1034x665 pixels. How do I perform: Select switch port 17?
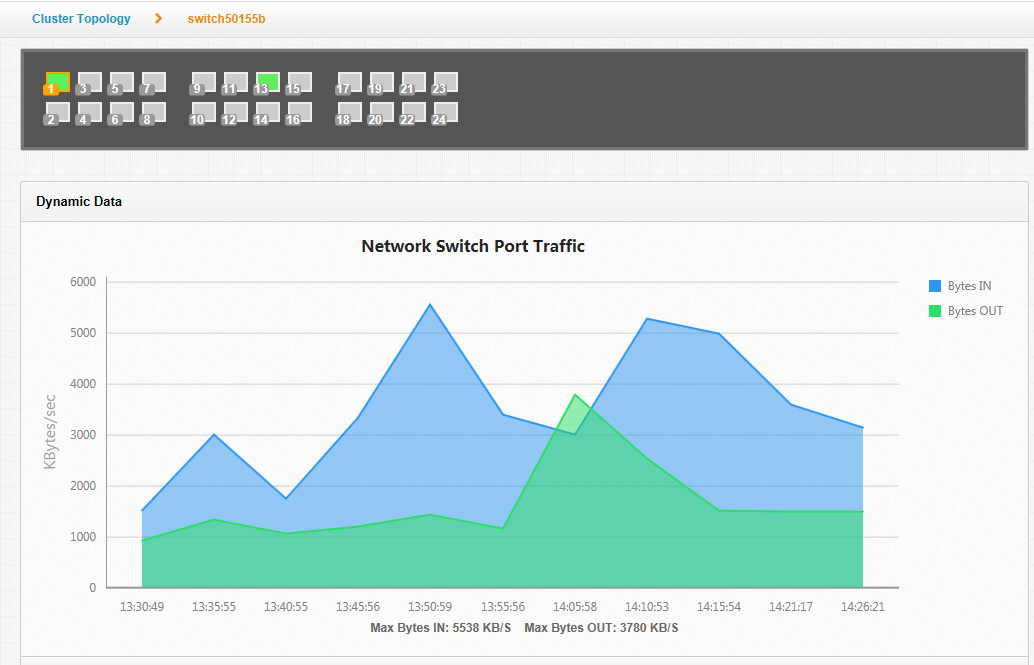coord(350,82)
